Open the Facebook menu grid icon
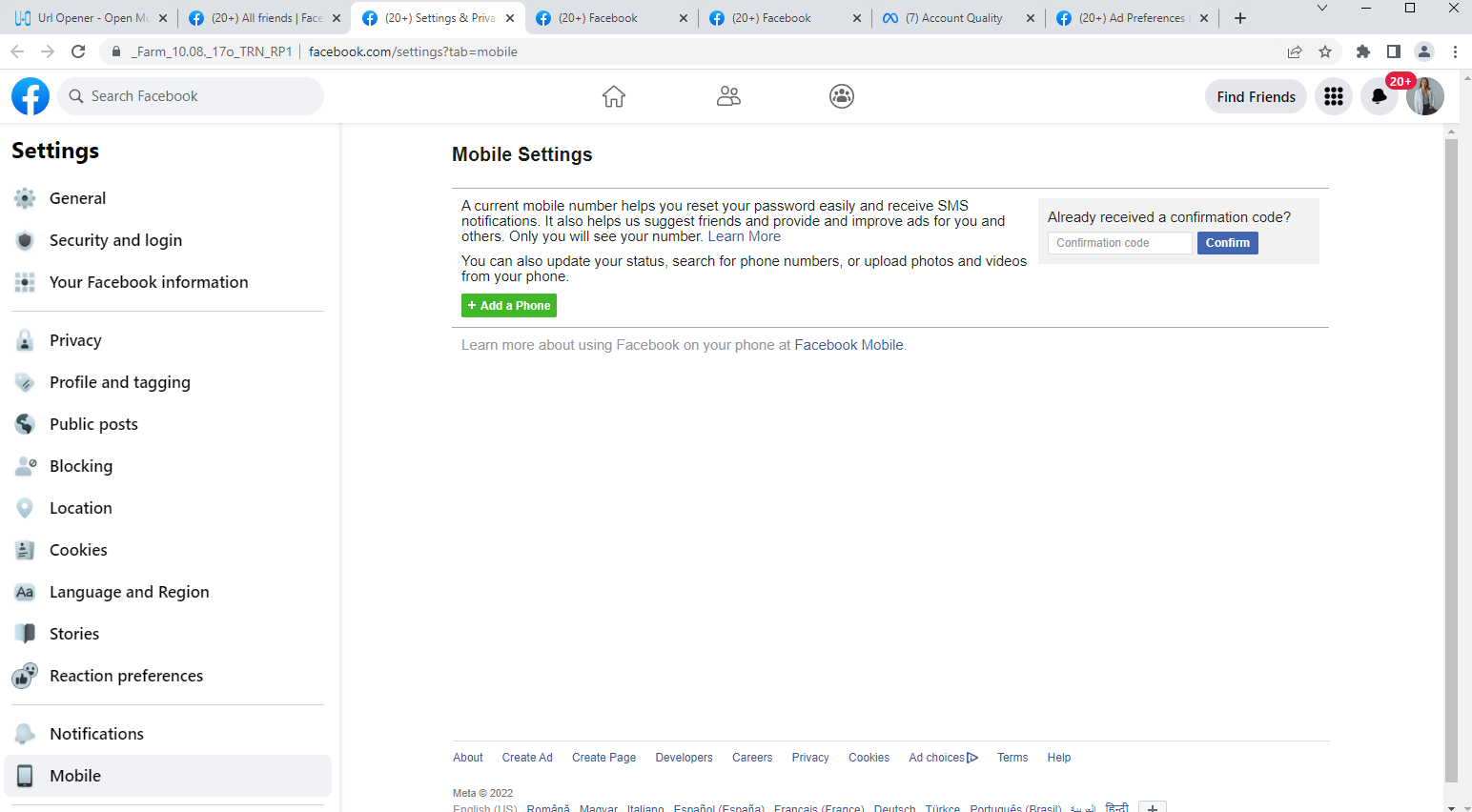This screenshot has width=1472, height=812. point(1334,96)
